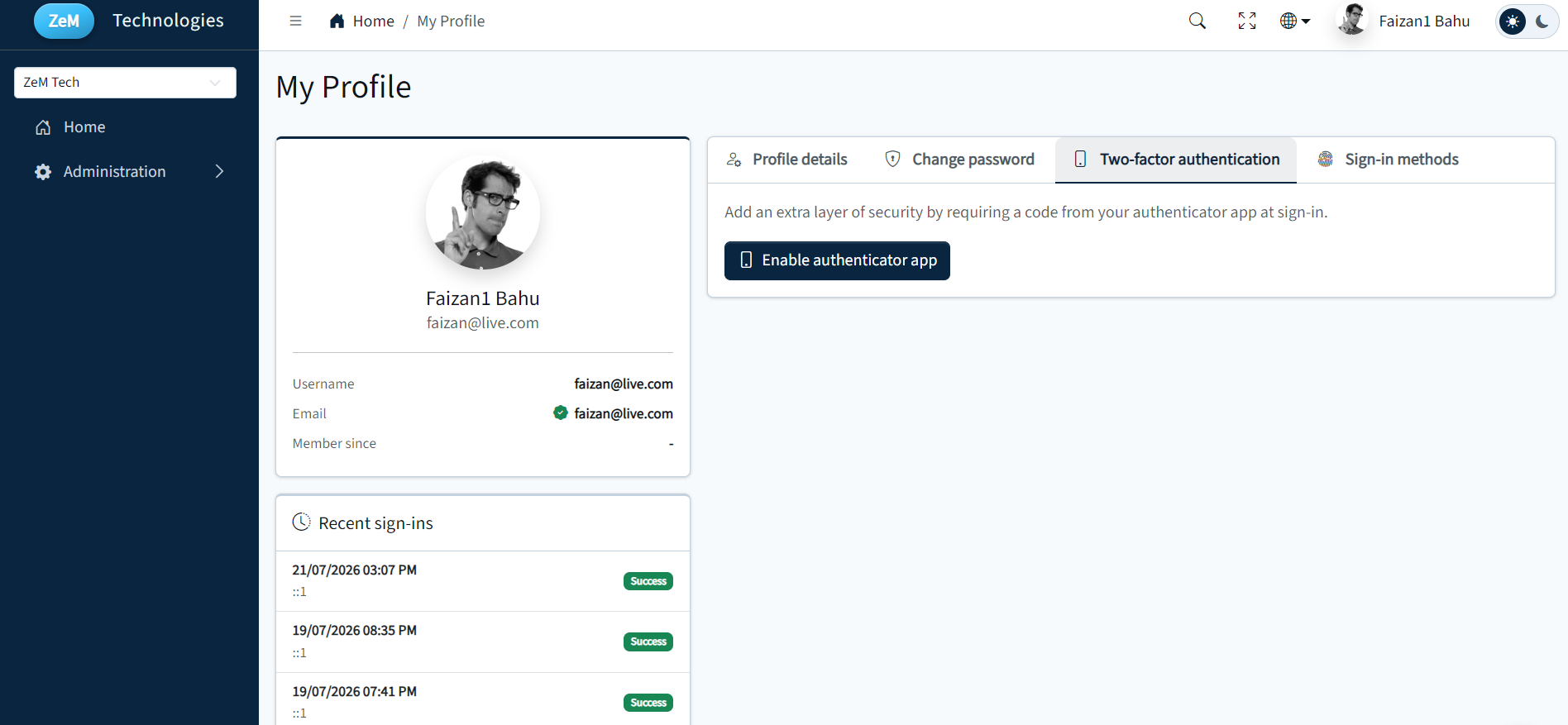Switch to light mode sun icon

pos(1513,21)
